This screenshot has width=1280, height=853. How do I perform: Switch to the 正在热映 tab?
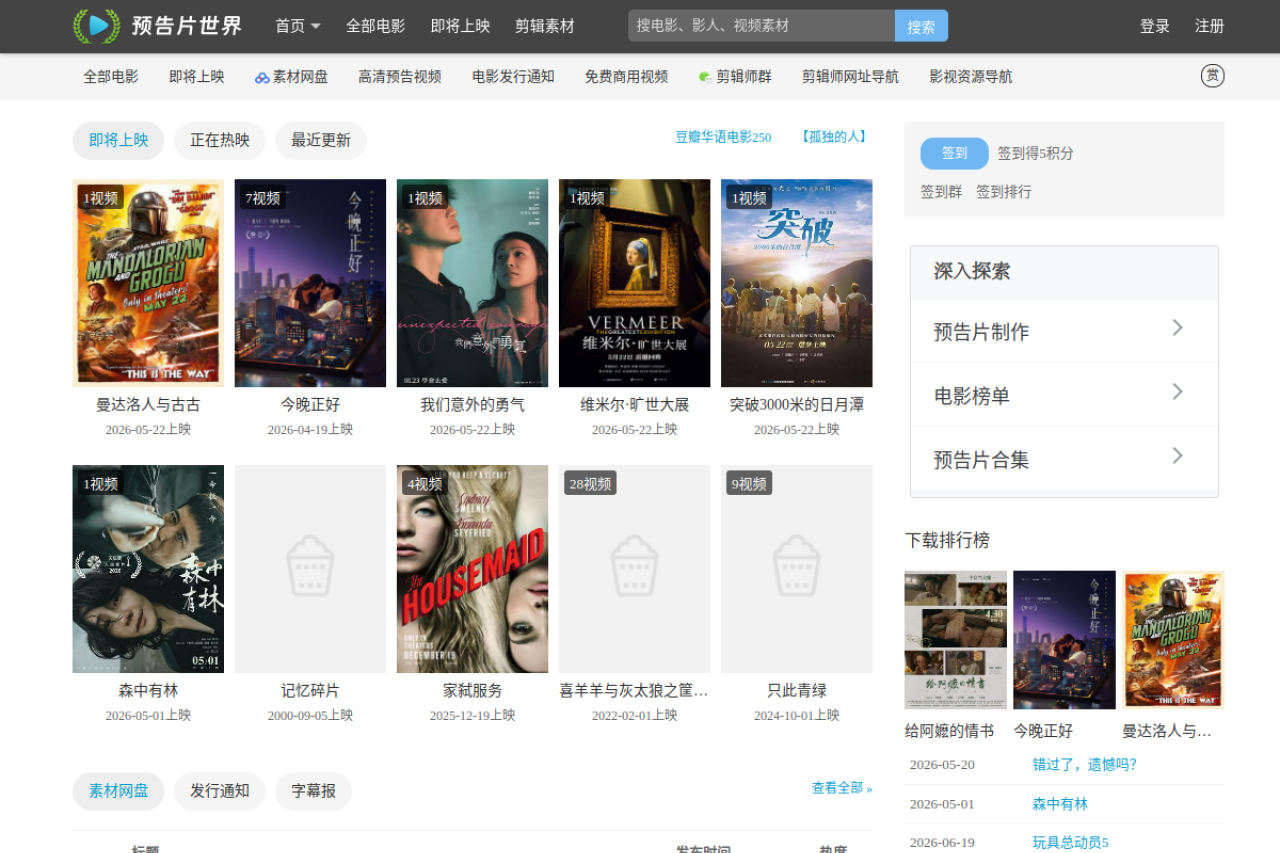click(220, 140)
